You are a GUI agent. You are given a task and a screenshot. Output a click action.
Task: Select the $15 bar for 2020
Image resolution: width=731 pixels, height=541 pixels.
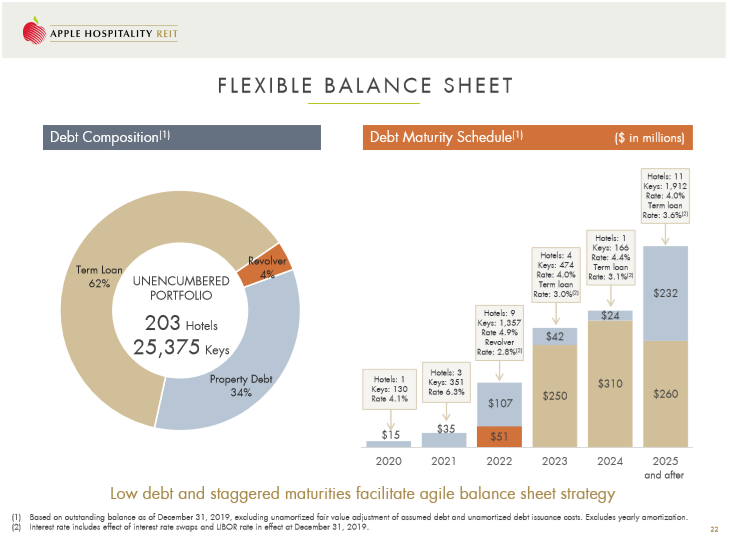(x=388, y=442)
